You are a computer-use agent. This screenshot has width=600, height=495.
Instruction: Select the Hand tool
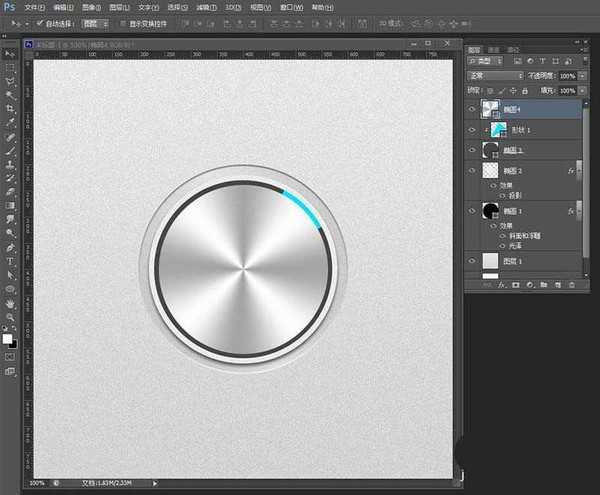tap(10, 302)
